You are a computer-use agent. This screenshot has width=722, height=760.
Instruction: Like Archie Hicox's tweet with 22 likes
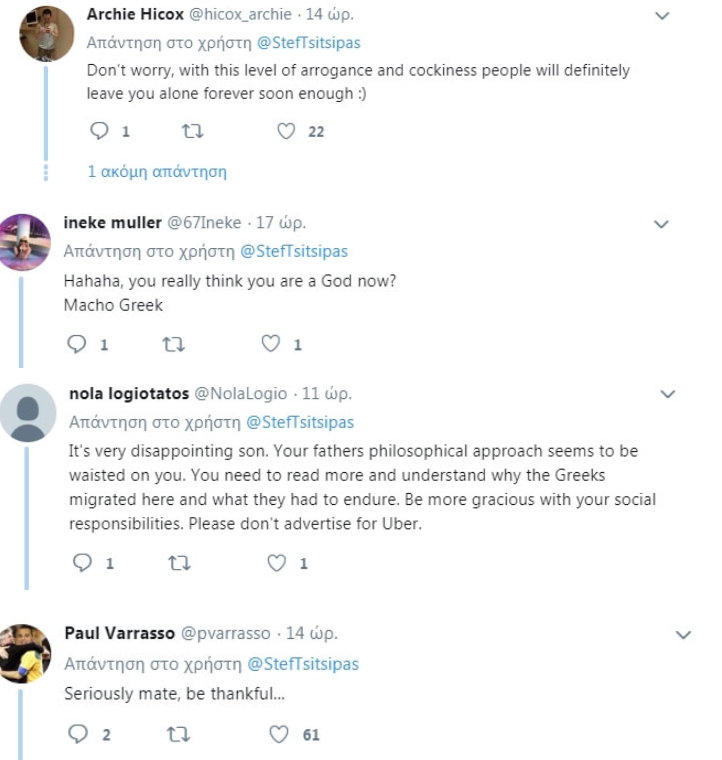287,131
